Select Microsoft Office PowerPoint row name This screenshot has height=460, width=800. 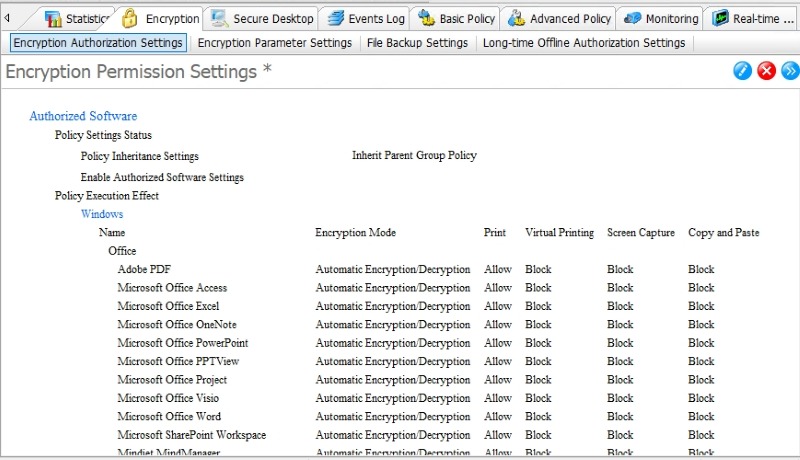tap(183, 343)
